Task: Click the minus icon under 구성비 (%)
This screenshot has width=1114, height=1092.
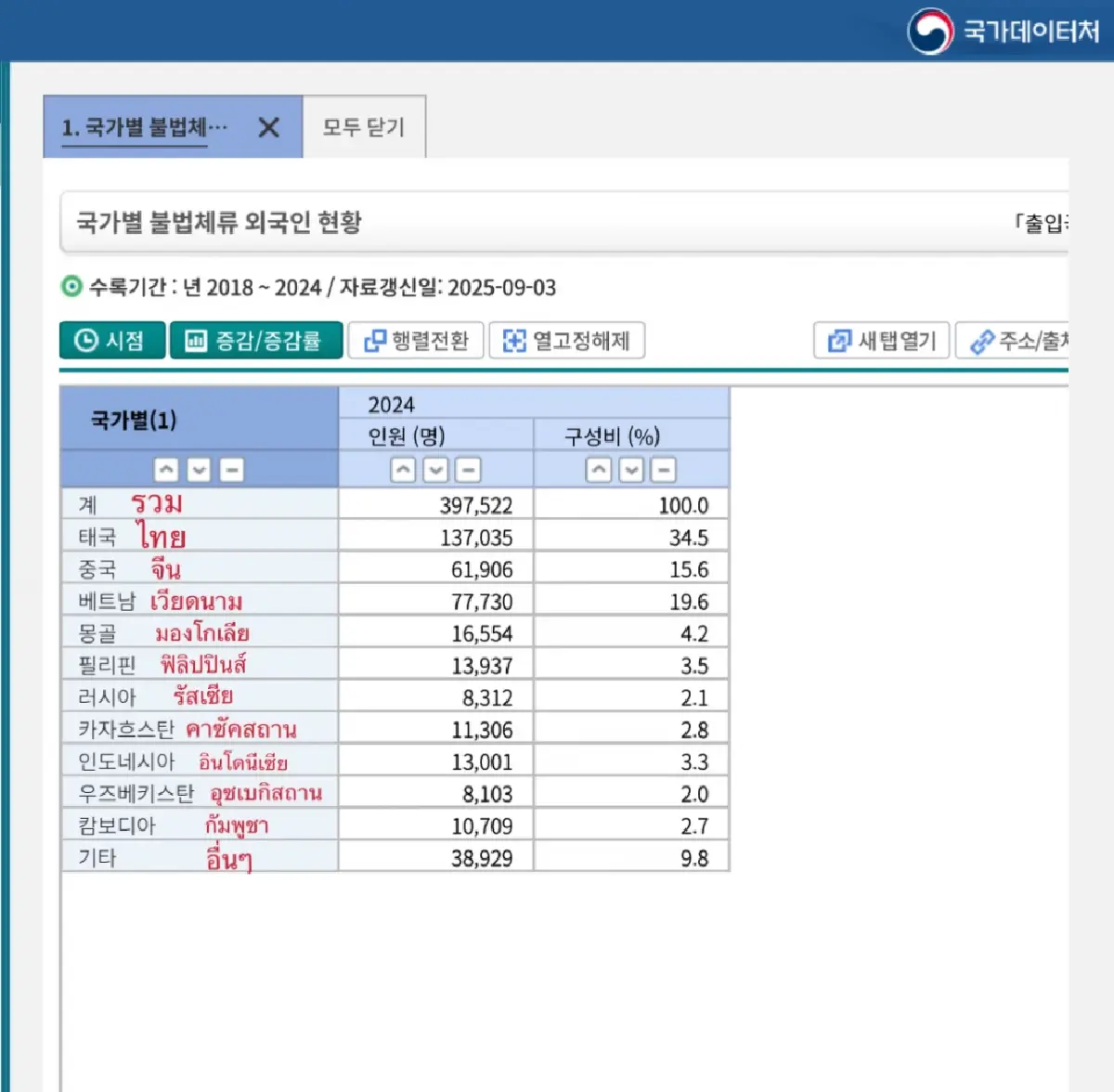Action: click(664, 470)
